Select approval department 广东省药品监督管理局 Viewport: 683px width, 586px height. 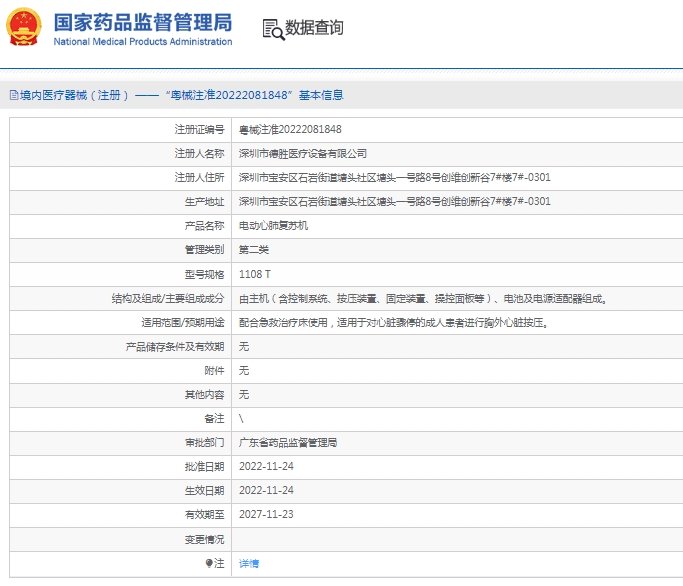coord(288,443)
